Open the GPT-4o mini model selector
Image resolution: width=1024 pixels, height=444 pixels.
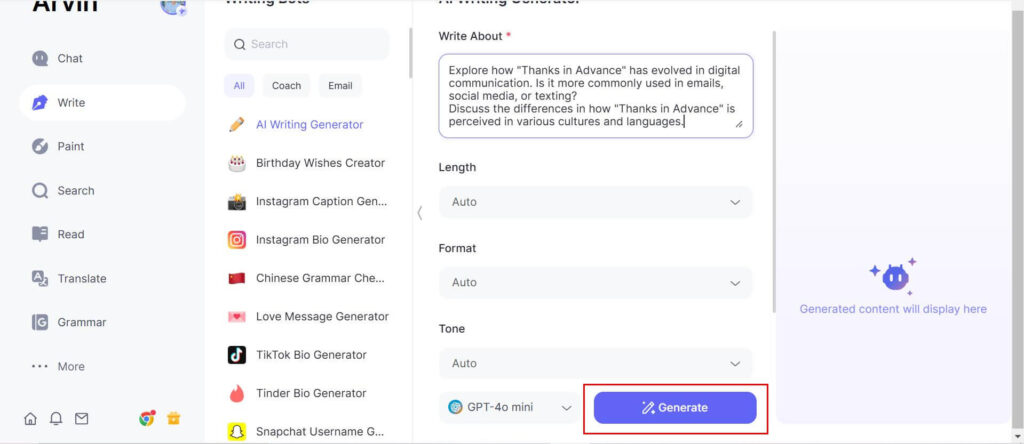[x=510, y=407]
